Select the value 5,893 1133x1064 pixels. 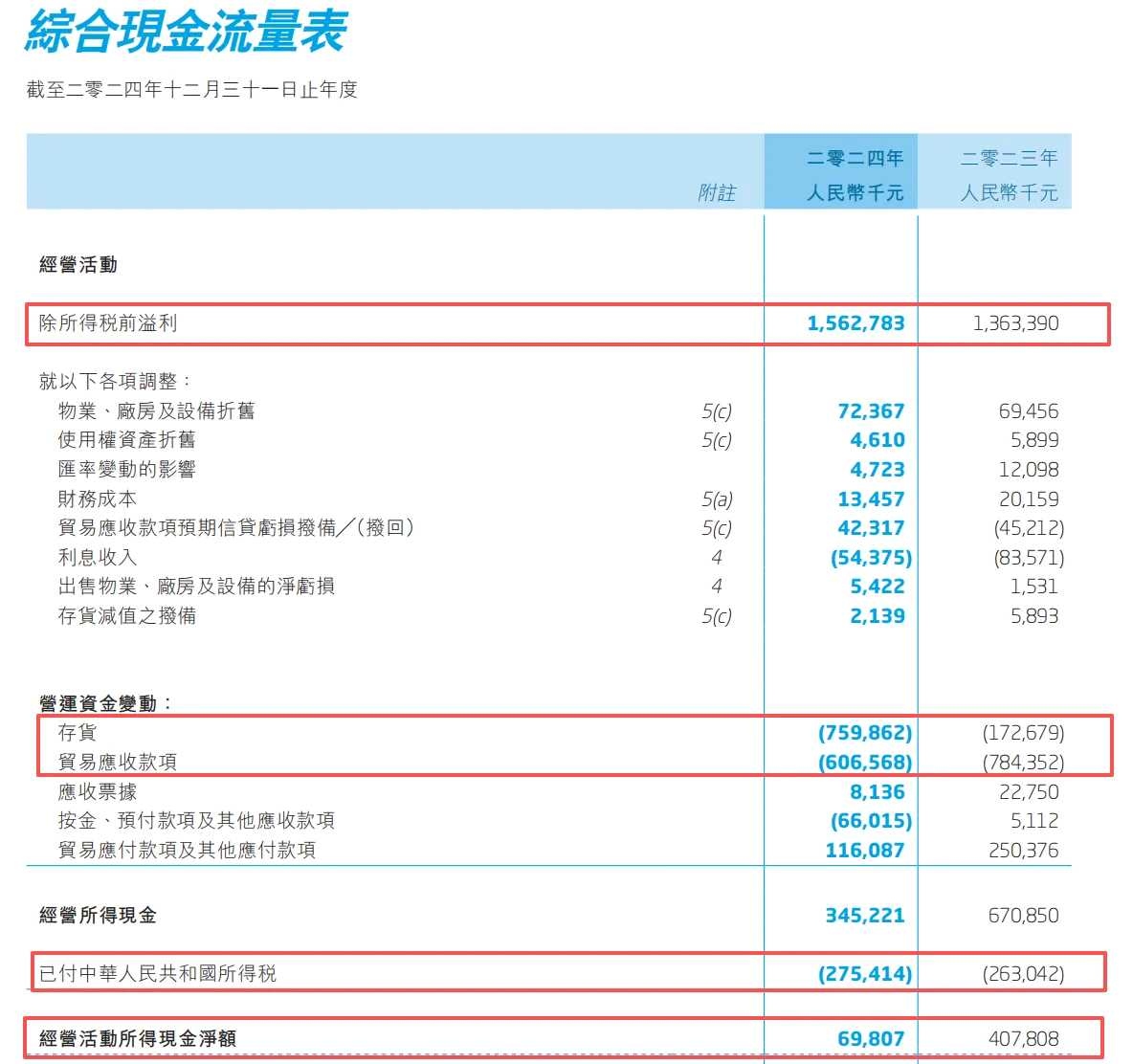pos(1034,615)
